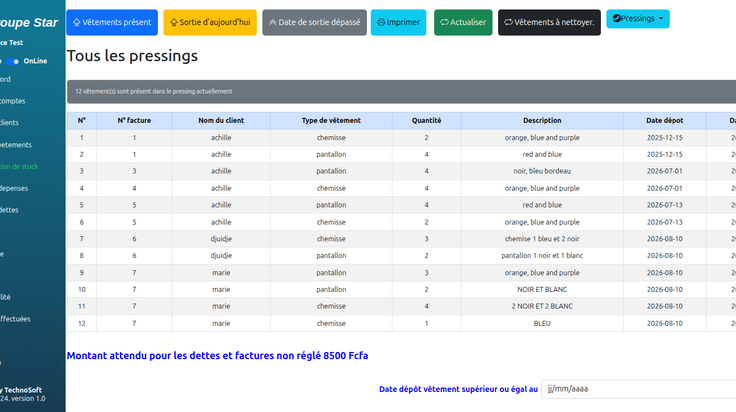Open Sortie d'aujourd'hui list

click(210, 22)
